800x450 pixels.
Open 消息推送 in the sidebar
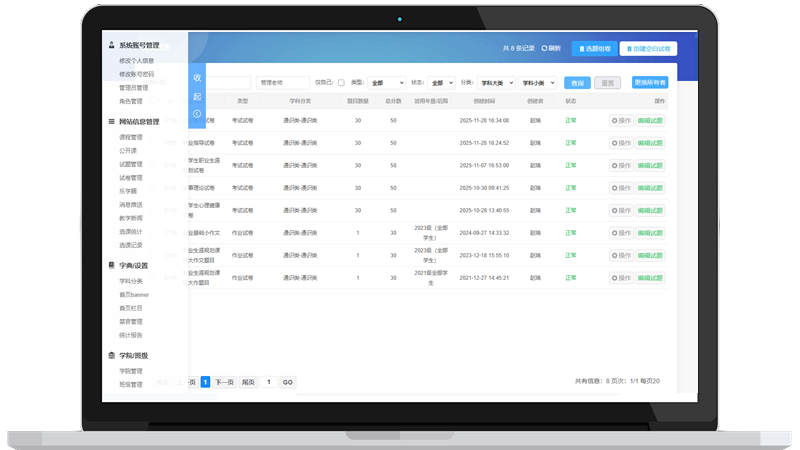click(131, 205)
